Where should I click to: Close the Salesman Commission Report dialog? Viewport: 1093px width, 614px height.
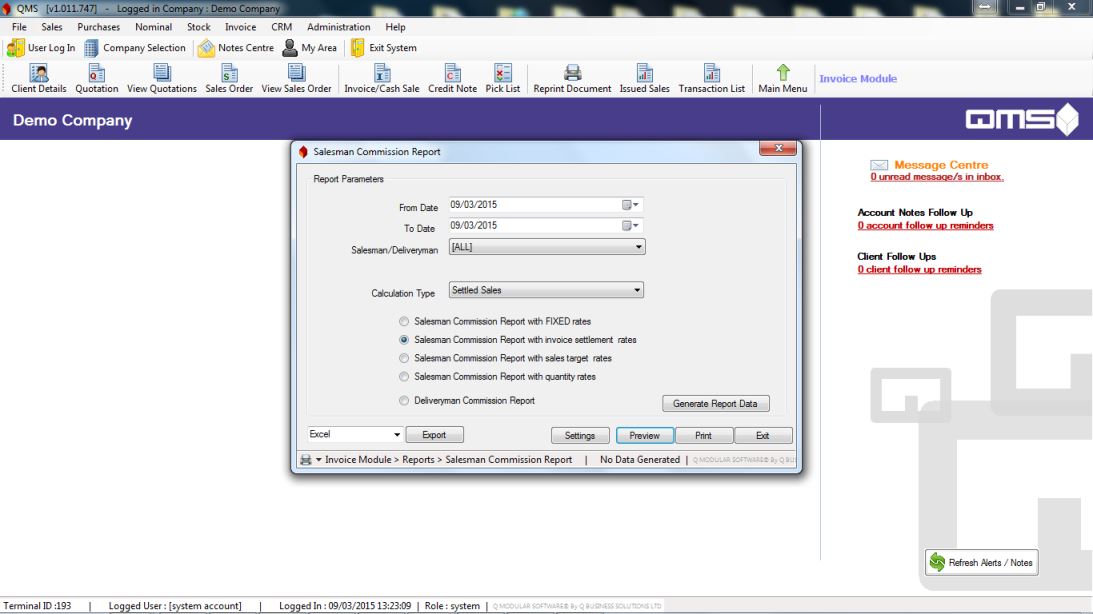[x=778, y=148]
